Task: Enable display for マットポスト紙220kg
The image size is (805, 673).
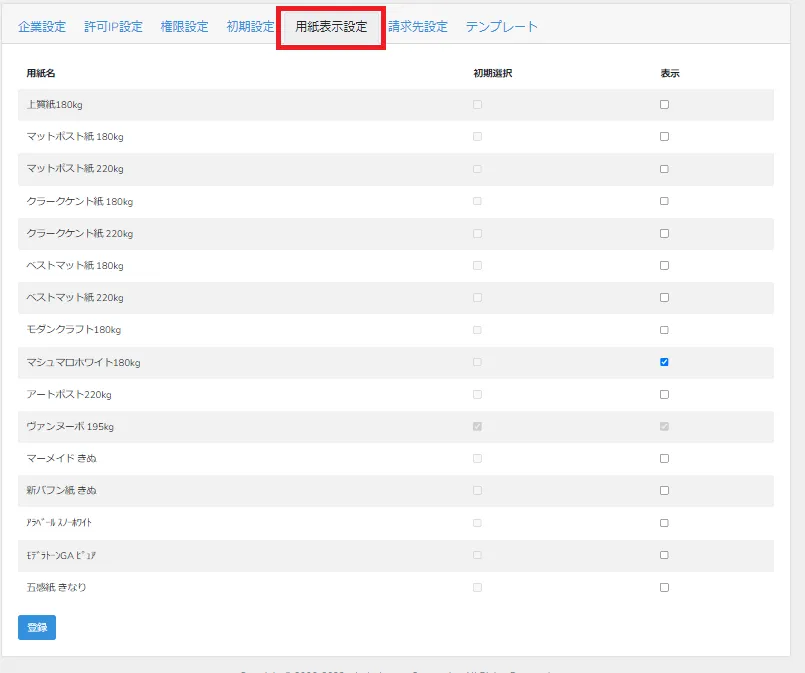Action: (664, 168)
